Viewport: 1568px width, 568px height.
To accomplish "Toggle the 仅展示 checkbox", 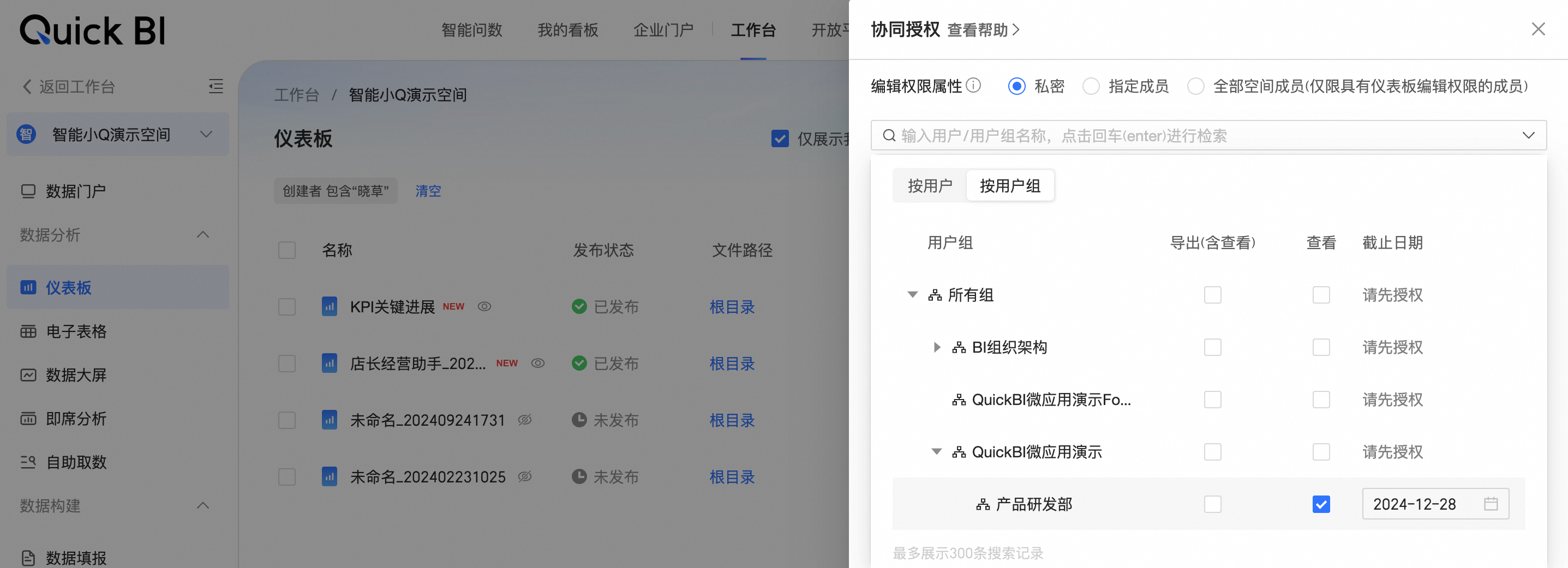I will point(780,138).
